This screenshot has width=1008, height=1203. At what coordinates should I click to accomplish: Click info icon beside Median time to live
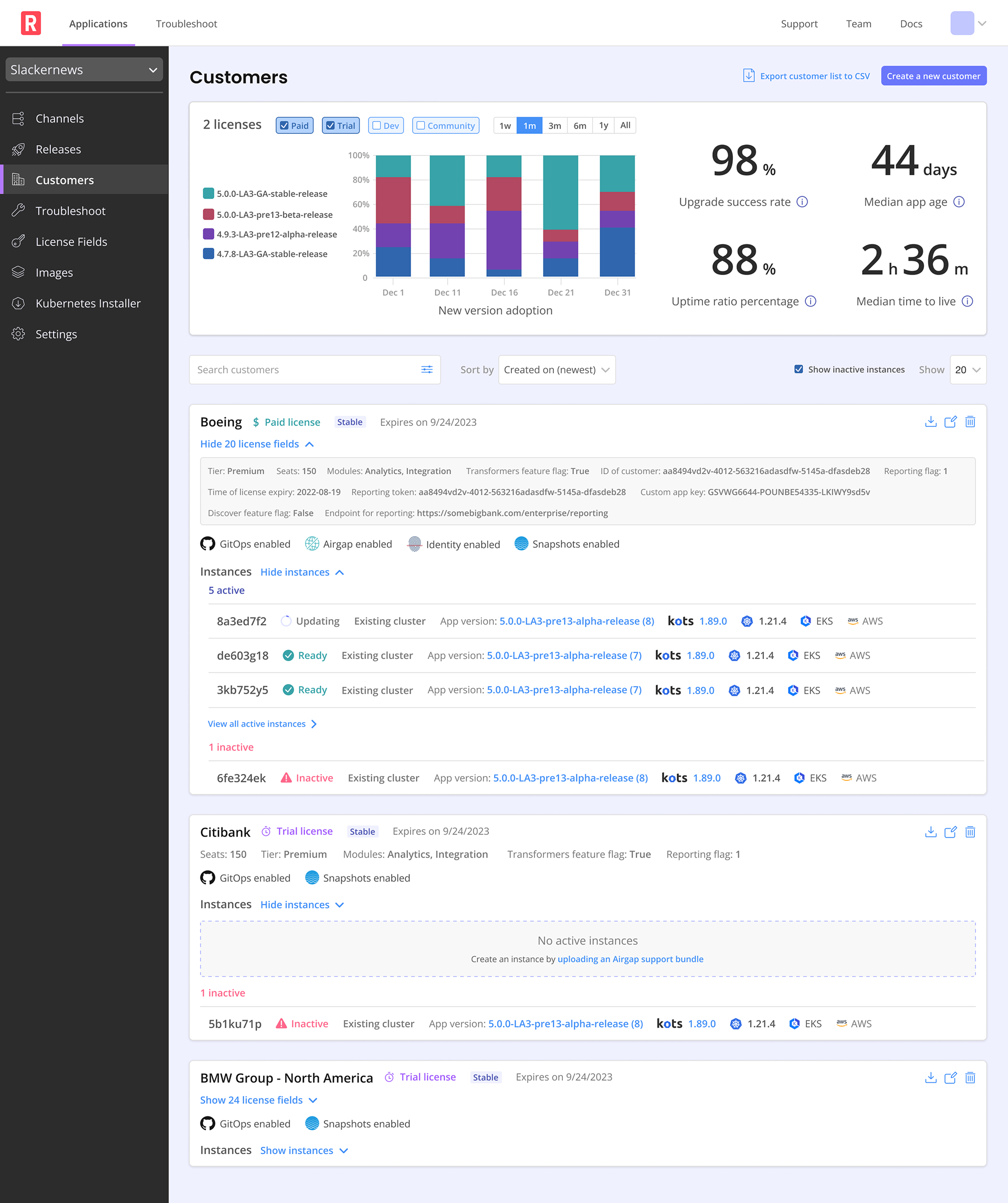click(x=968, y=301)
